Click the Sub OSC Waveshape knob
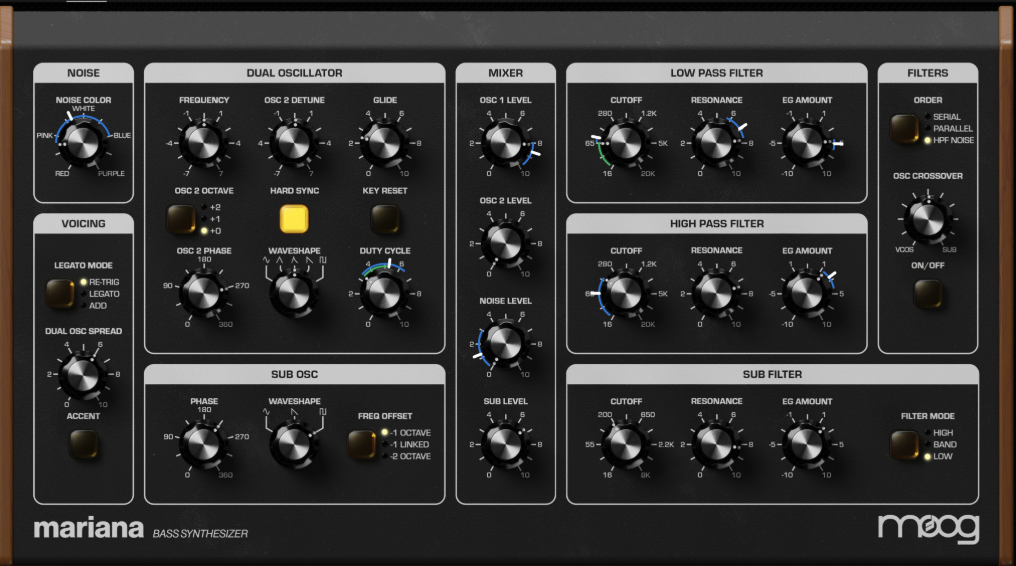 click(x=294, y=445)
